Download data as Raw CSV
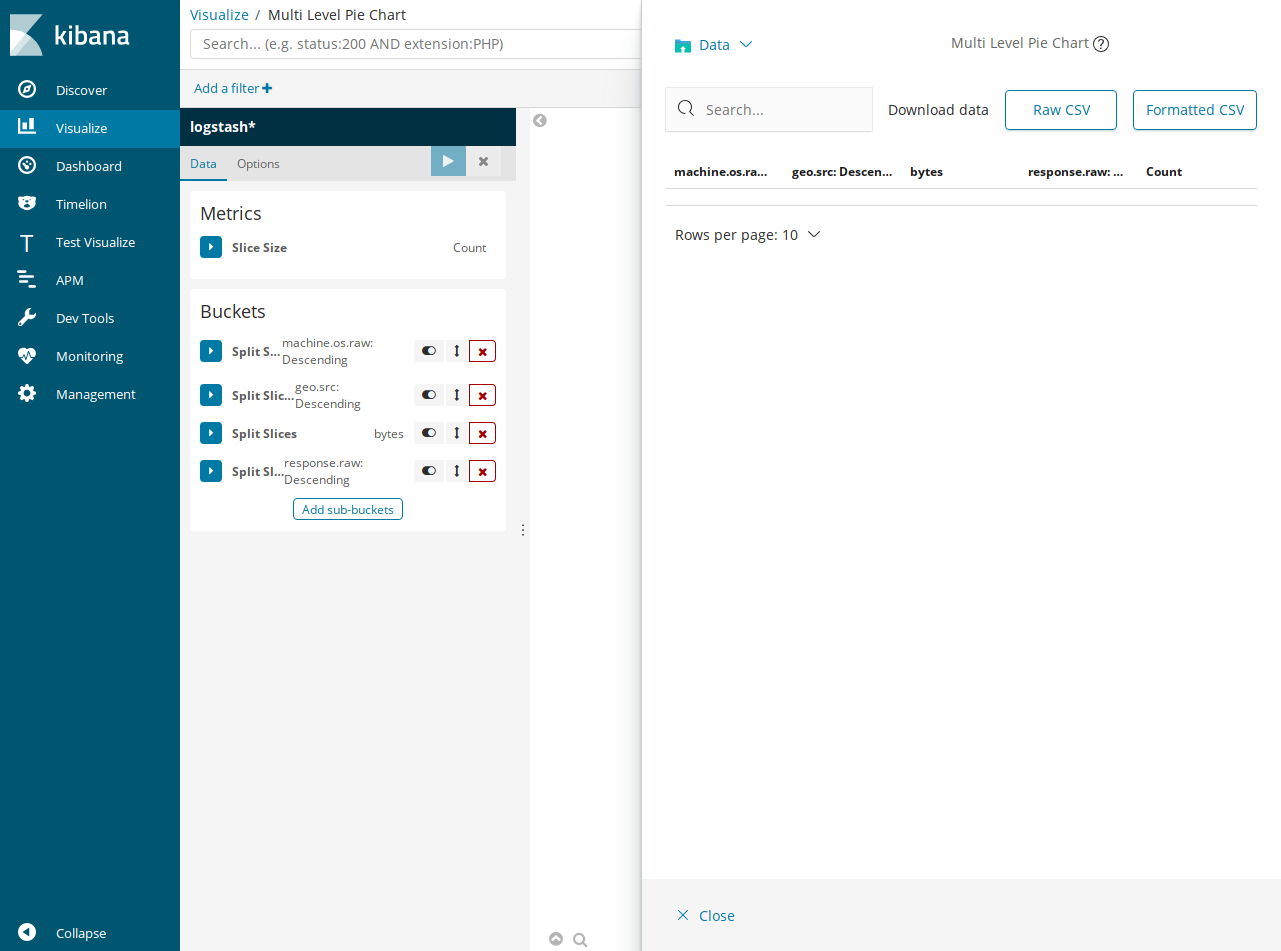Image resolution: width=1281 pixels, height=951 pixels. (x=1060, y=109)
